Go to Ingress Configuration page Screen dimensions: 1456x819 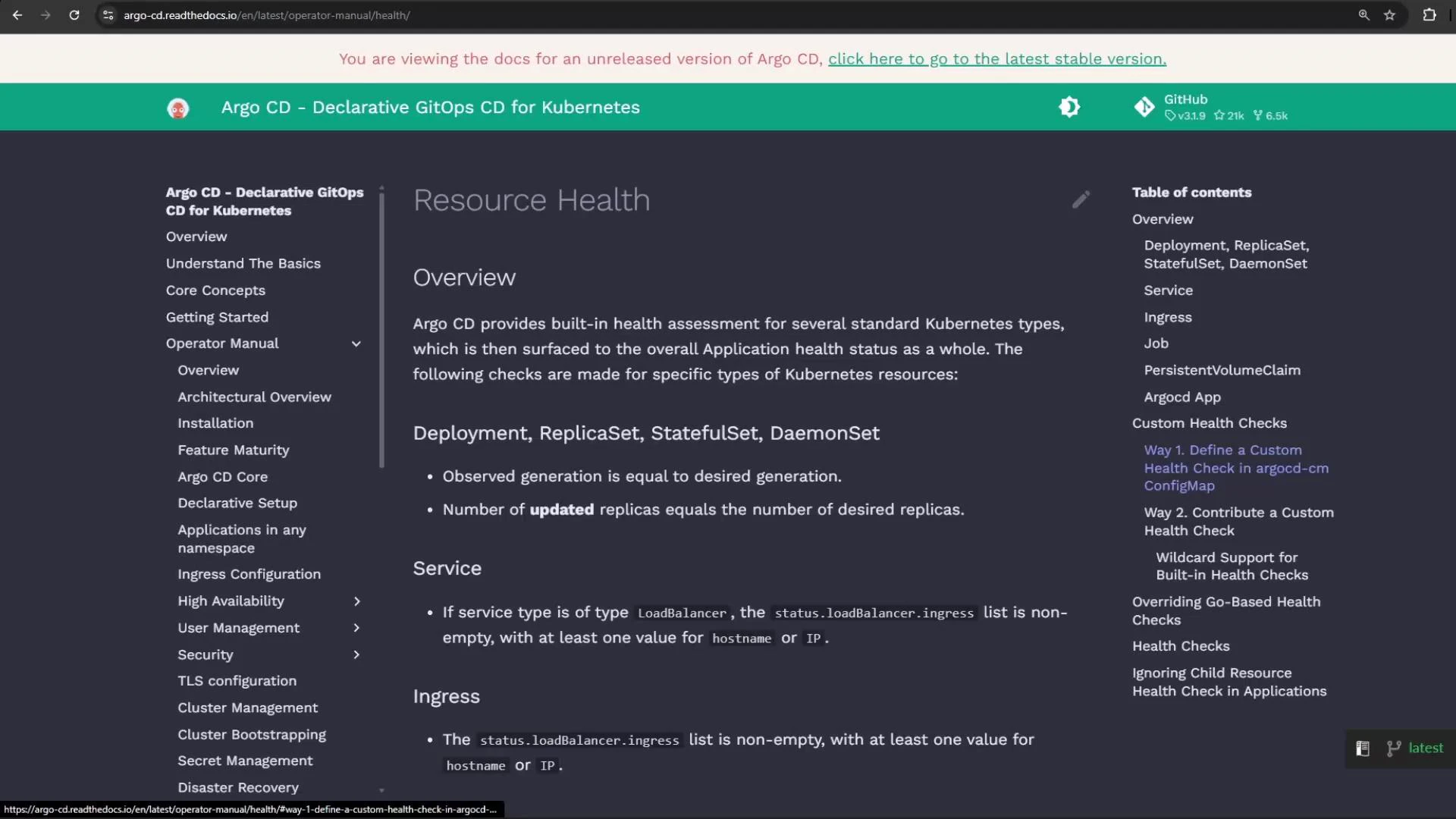249,575
